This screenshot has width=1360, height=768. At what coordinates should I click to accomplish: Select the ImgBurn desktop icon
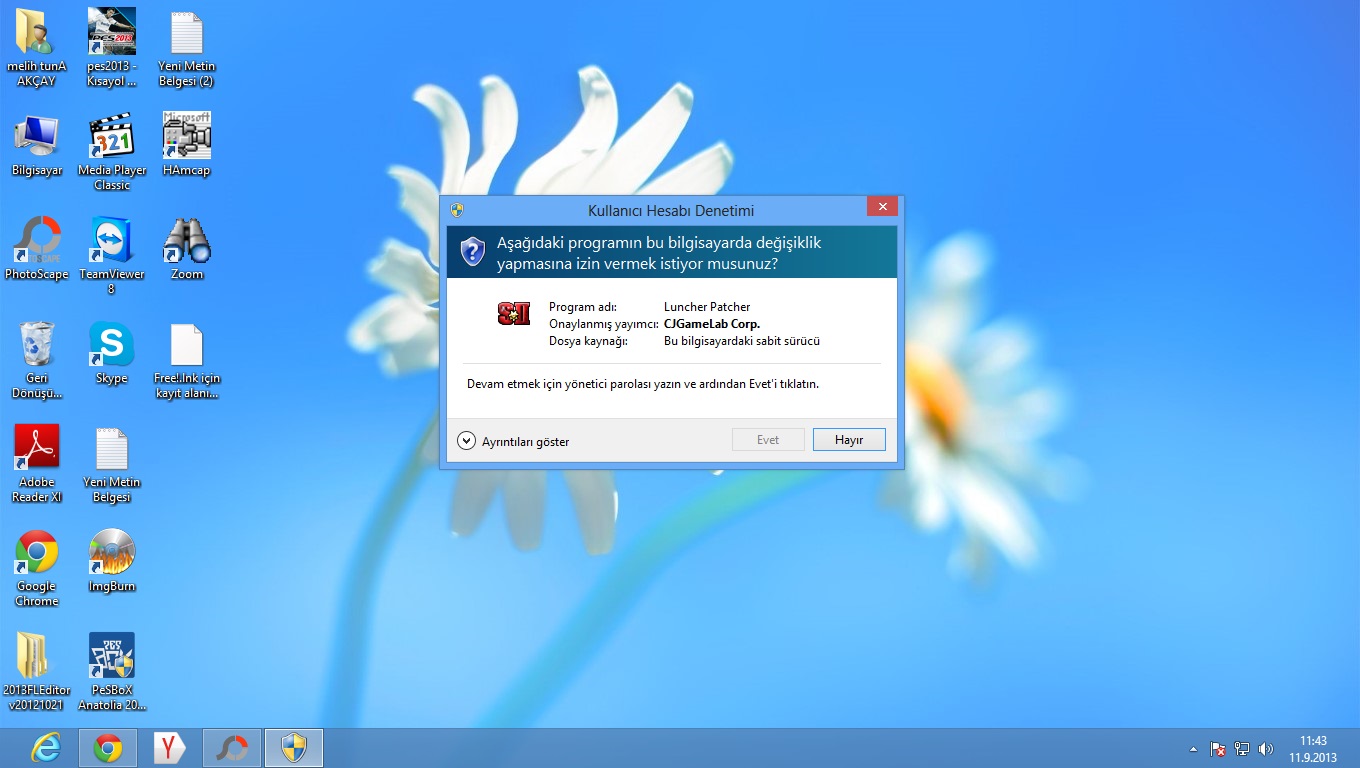pos(112,554)
